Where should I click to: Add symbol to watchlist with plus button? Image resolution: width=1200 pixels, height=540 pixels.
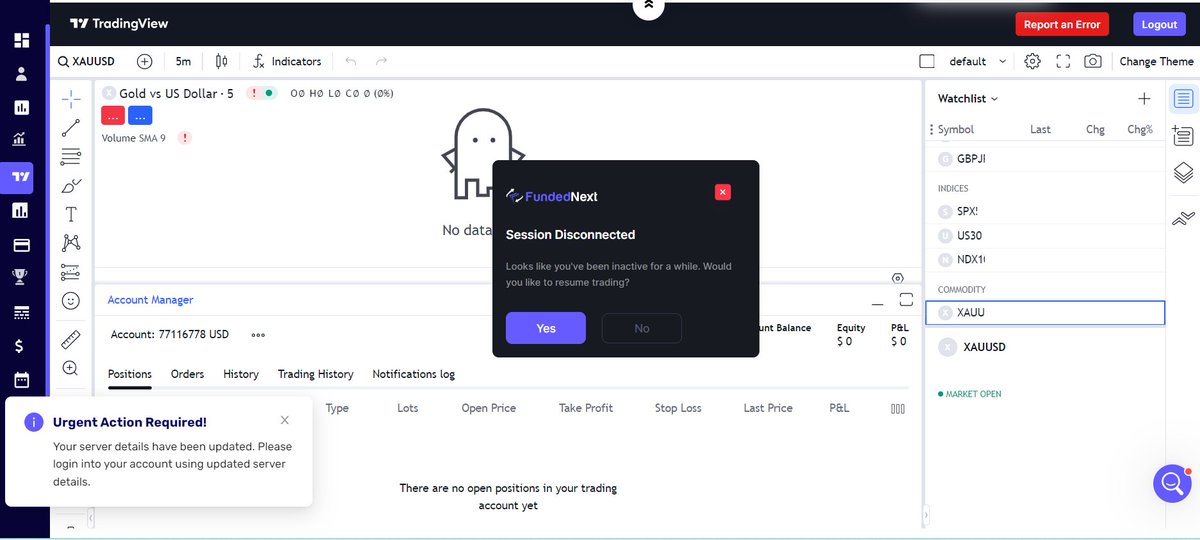tap(1145, 98)
